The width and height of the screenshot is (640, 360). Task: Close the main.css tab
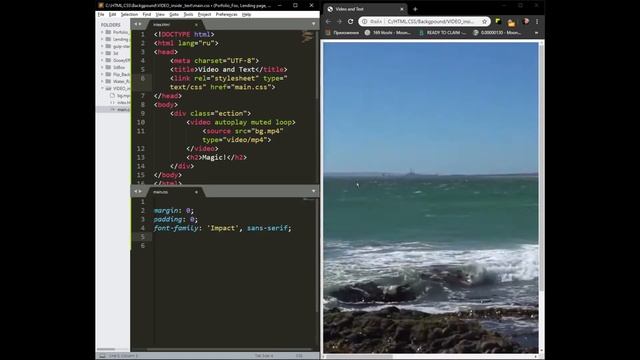[196, 192]
